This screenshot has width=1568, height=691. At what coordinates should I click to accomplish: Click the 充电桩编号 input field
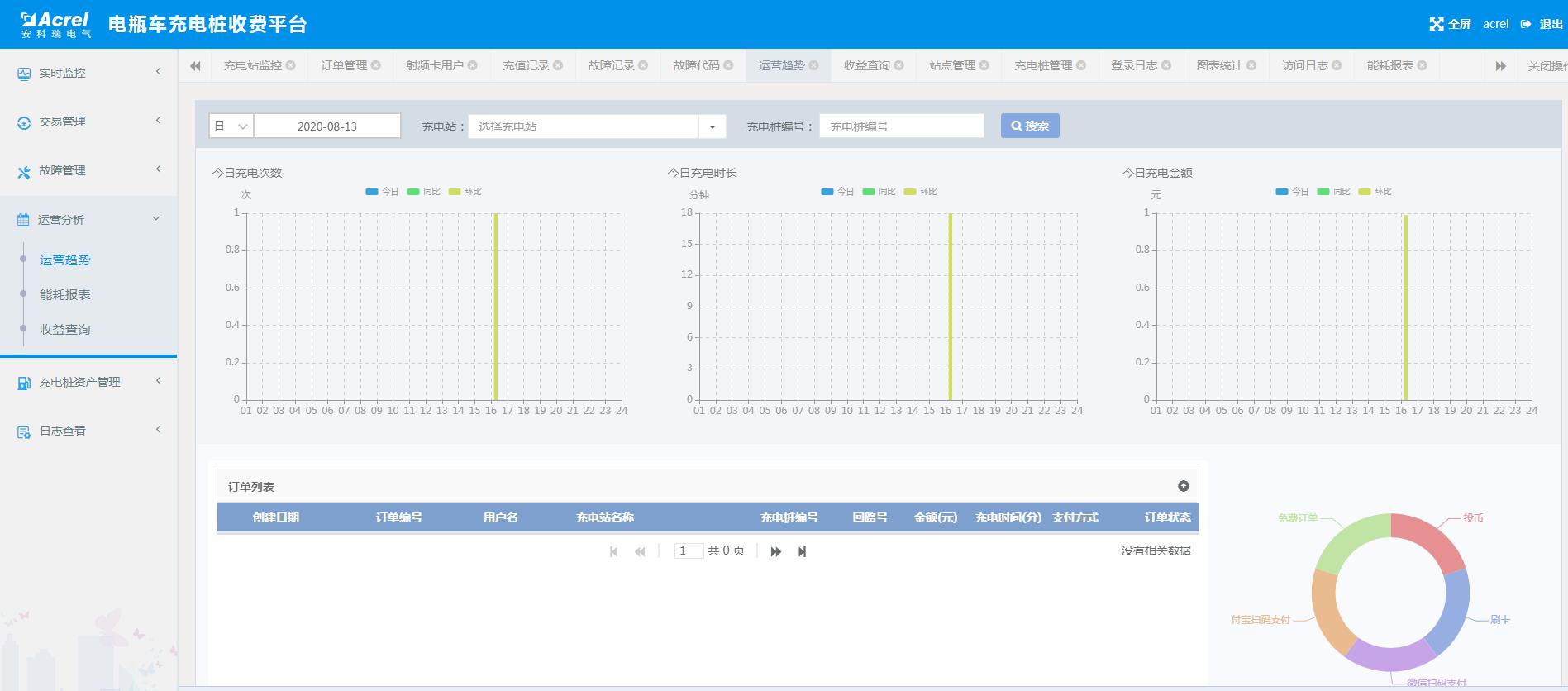point(901,126)
